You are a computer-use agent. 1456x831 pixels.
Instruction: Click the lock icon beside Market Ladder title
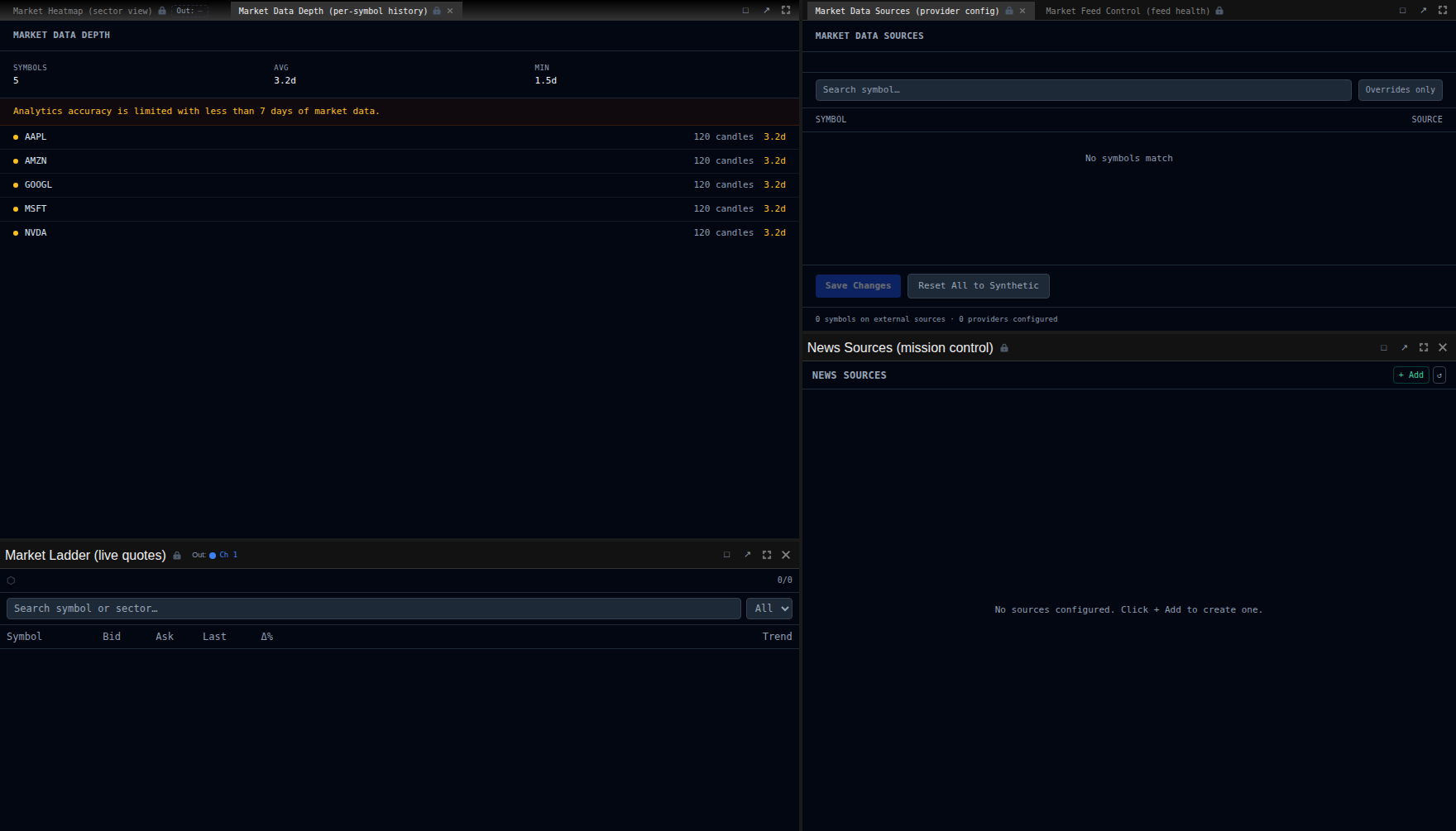point(177,556)
